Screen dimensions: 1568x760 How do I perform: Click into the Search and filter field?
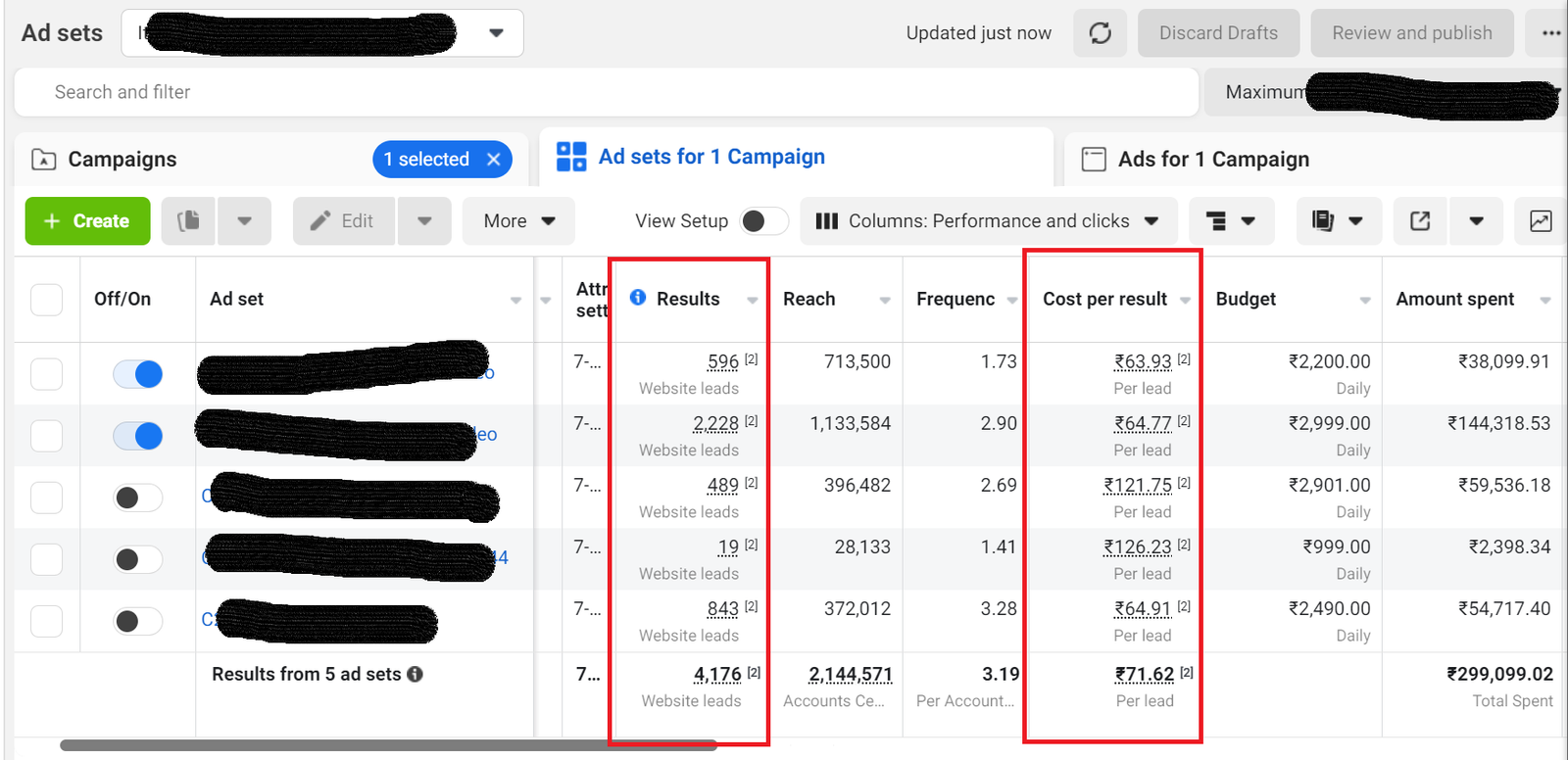(x=606, y=92)
